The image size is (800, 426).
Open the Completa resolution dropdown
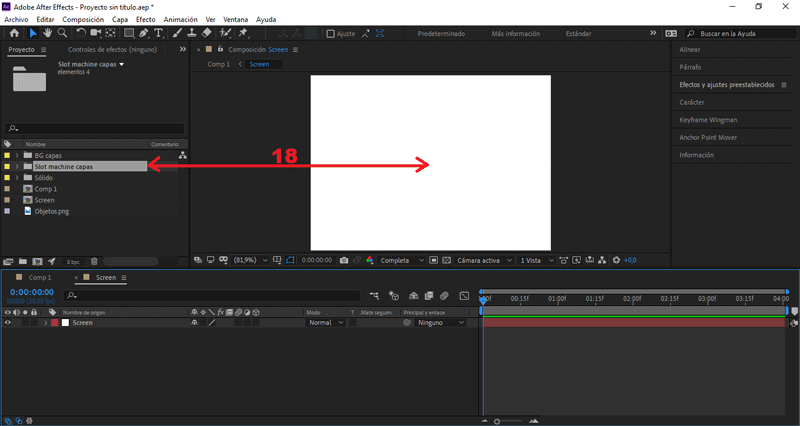(402, 260)
